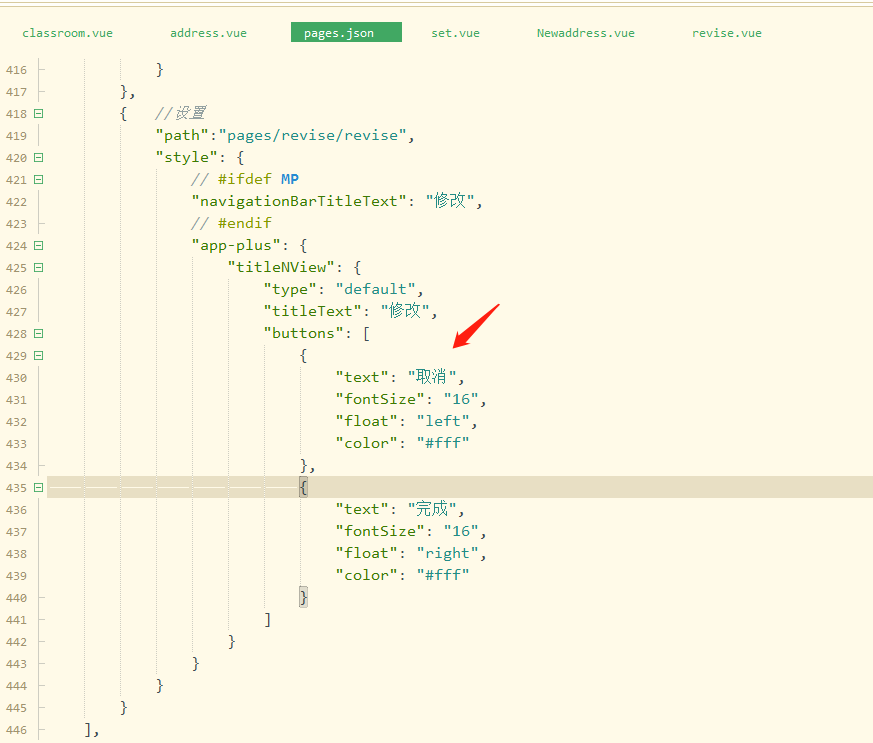Image resolution: width=873 pixels, height=743 pixels.
Task: Click the "完成" text value
Action: 432,509
